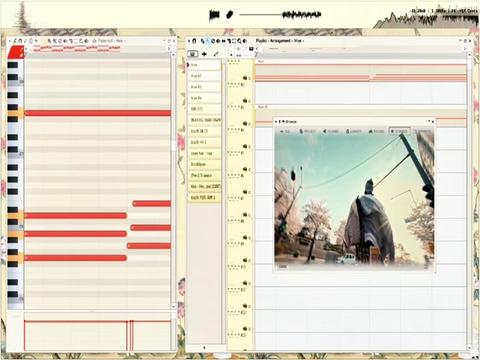The image size is (480, 360).
Task: Click the Playlist vertical scrollbar
Action: [469, 200]
